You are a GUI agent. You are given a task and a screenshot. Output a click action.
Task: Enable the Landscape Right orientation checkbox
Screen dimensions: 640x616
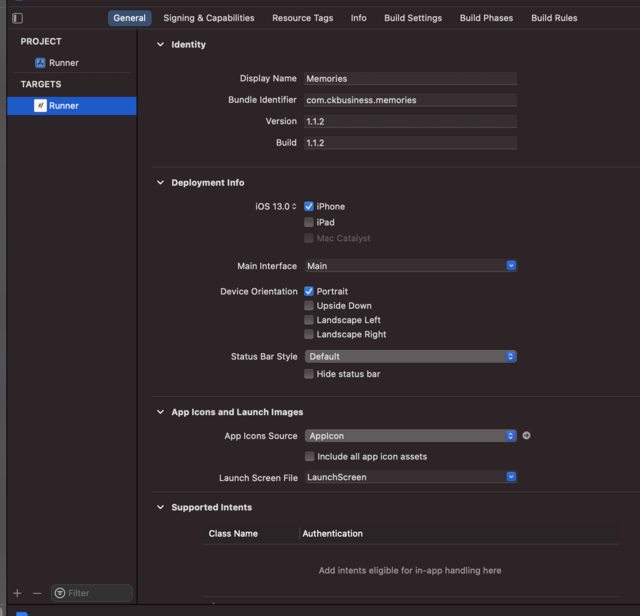click(309, 334)
